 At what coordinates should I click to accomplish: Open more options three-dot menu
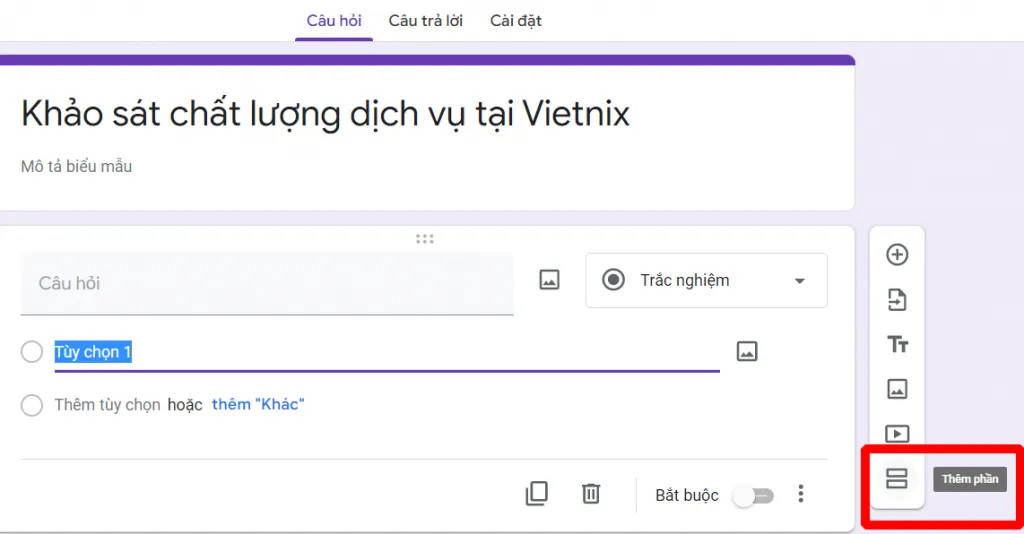pos(801,494)
